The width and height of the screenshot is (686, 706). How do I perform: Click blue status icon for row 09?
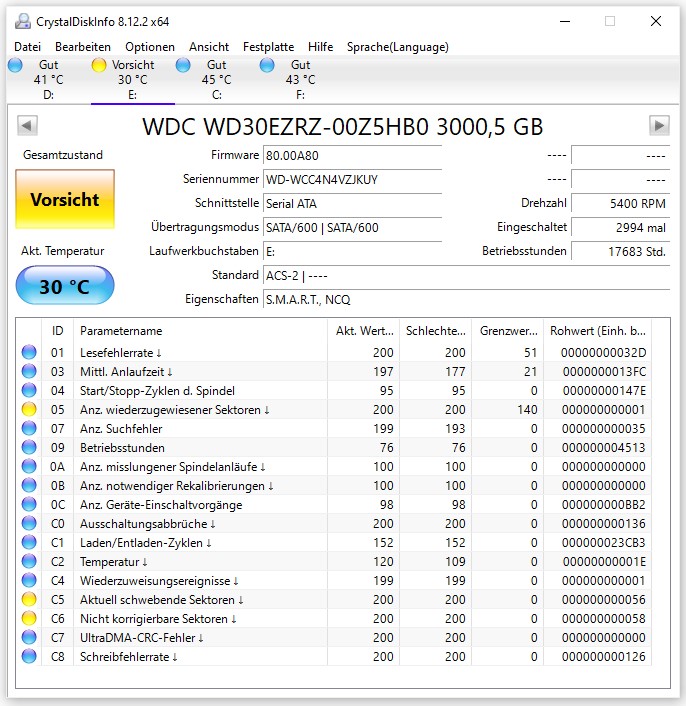(29, 447)
